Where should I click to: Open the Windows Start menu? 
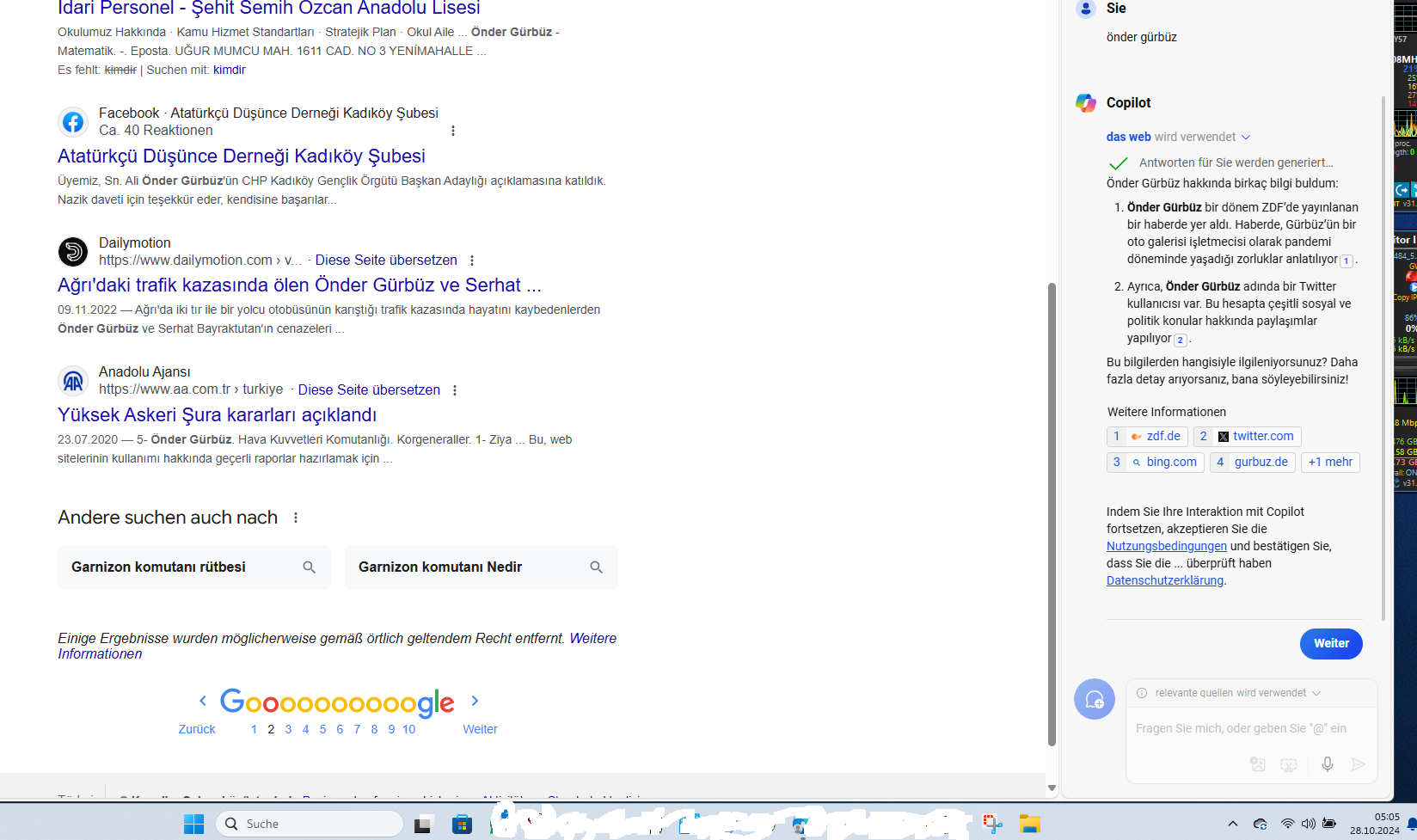194,824
